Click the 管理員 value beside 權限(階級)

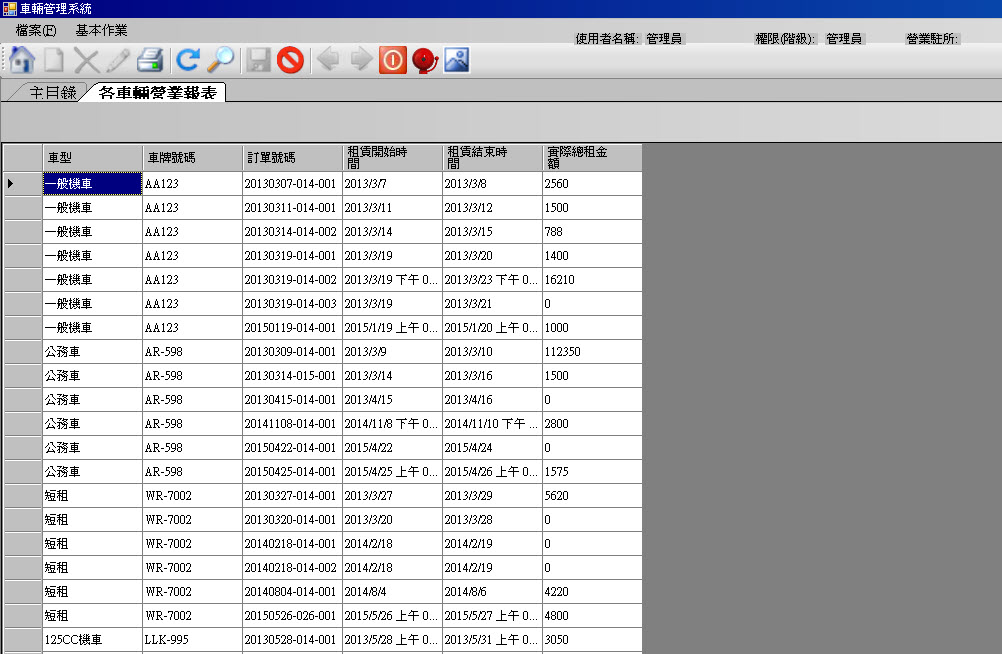(844, 38)
